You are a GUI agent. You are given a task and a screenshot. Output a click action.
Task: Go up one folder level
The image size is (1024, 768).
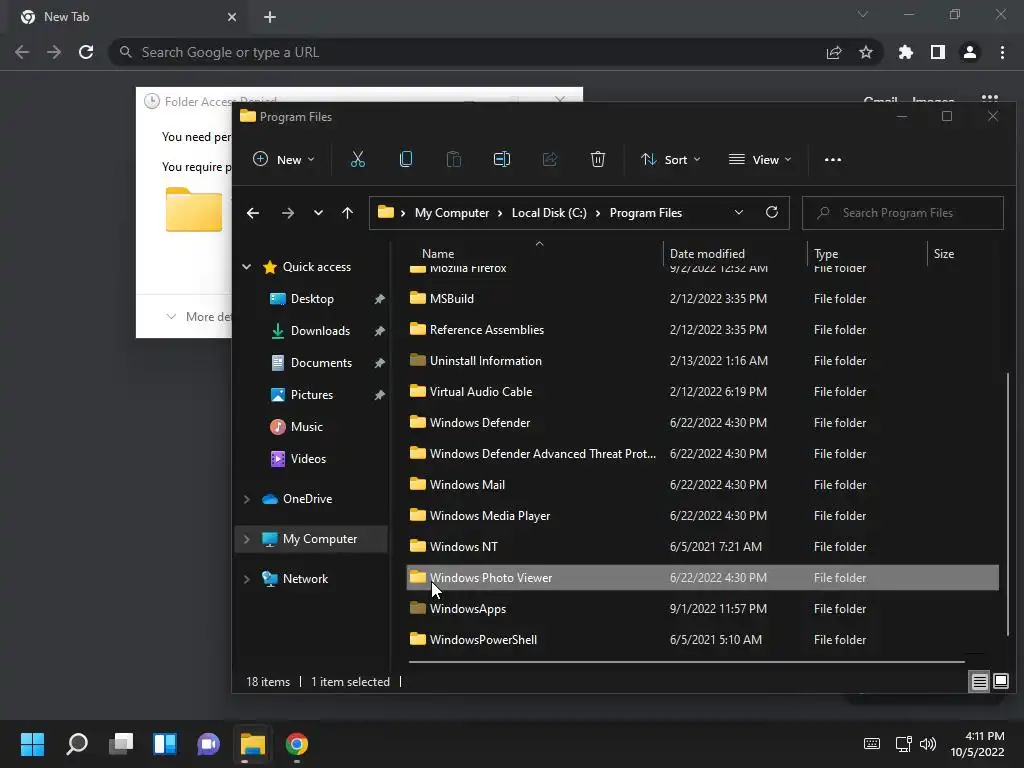tap(347, 213)
